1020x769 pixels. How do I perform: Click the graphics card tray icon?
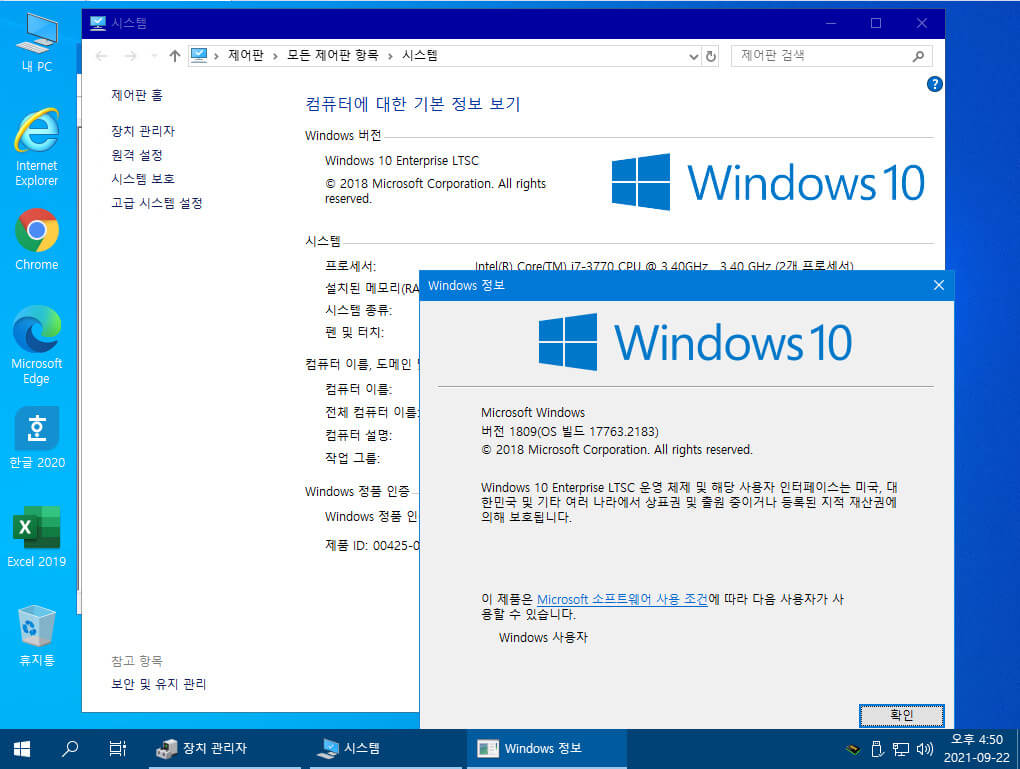[x=853, y=749]
